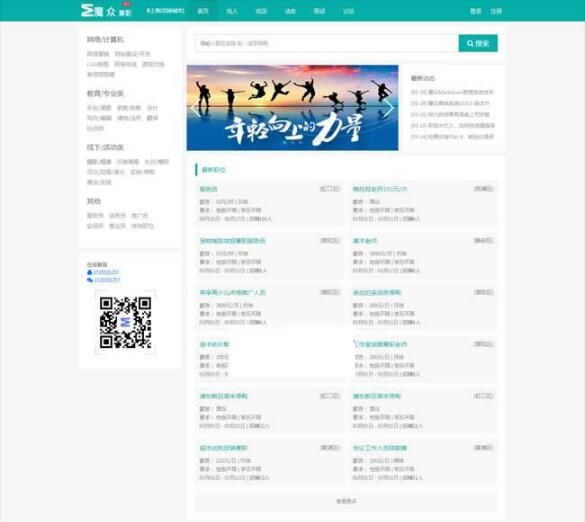Click the 查看更多 button below the jobs
Screen dimensions: 585x522
click(346, 501)
